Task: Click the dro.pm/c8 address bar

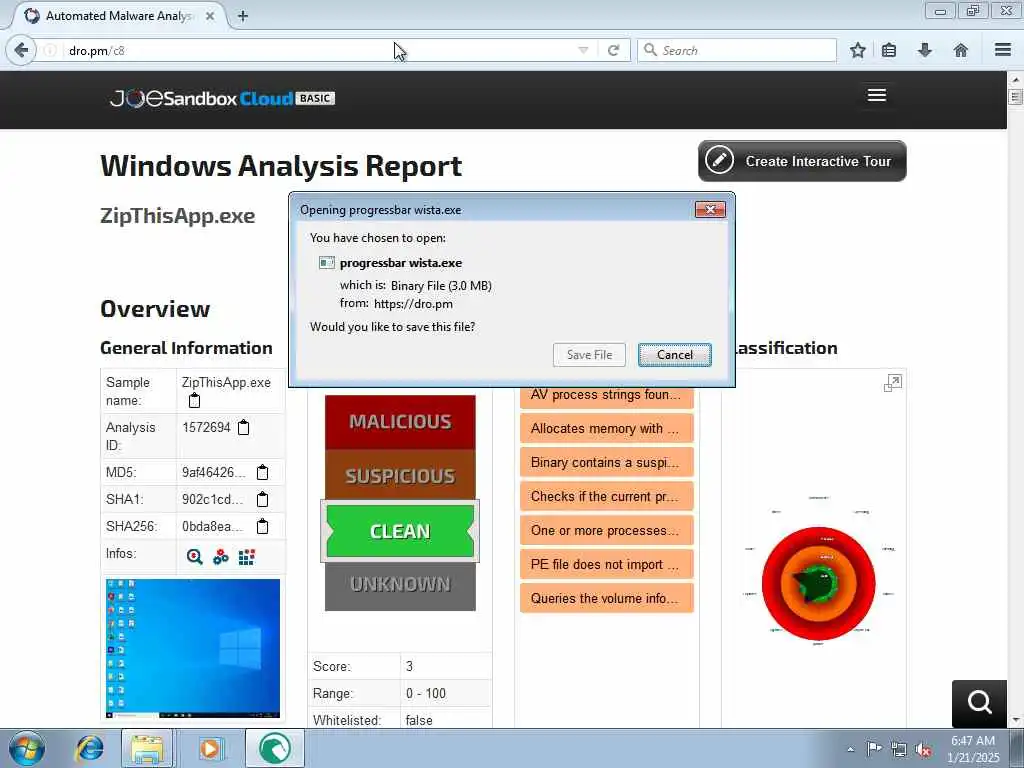Action: click(x=313, y=50)
